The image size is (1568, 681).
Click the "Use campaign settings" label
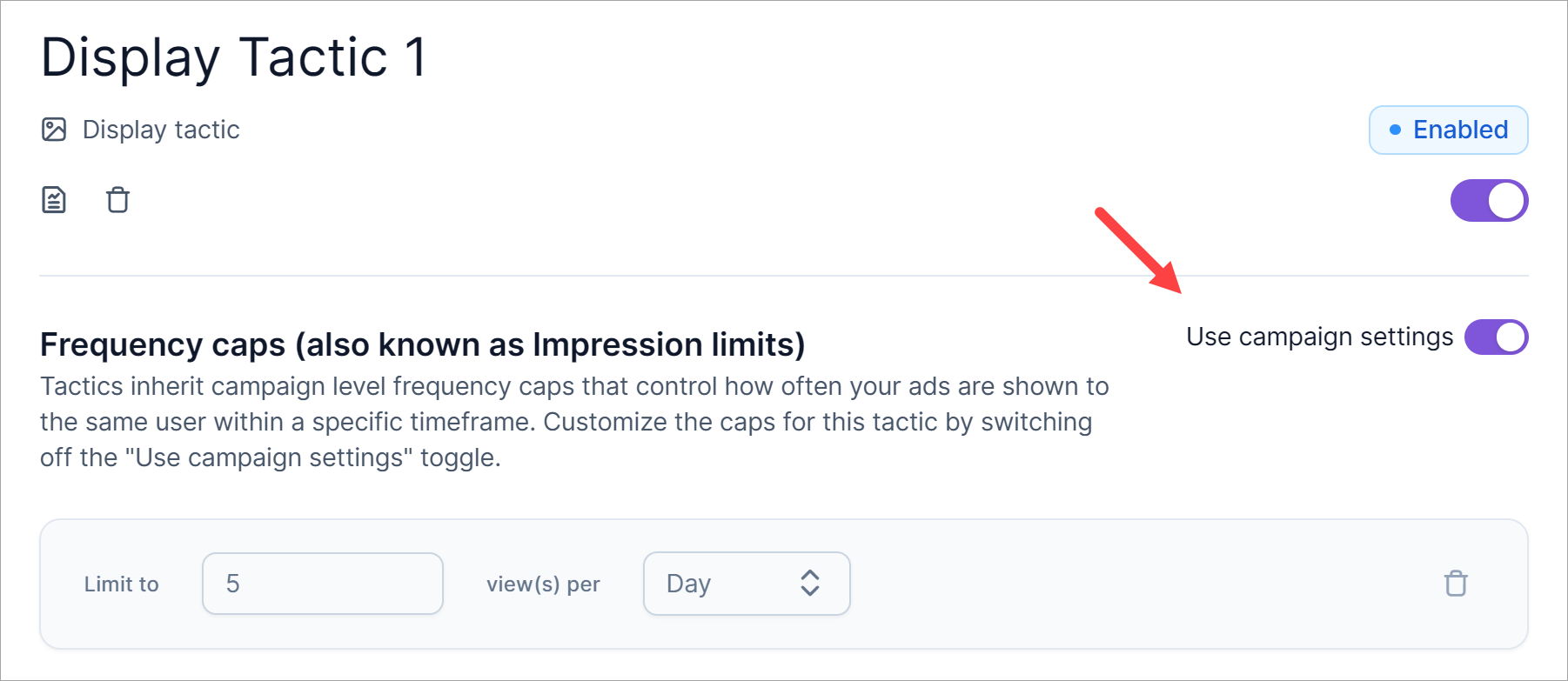(x=1319, y=337)
